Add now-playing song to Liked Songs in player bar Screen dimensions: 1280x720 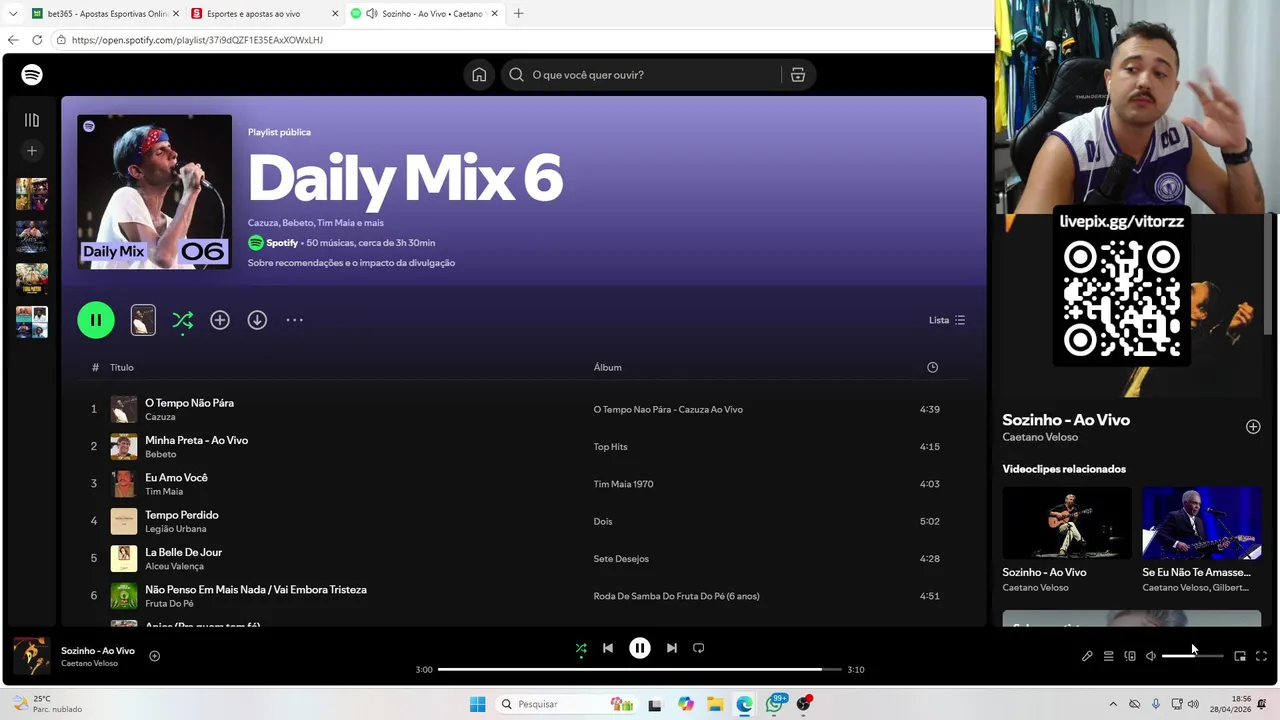click(154, 656)
